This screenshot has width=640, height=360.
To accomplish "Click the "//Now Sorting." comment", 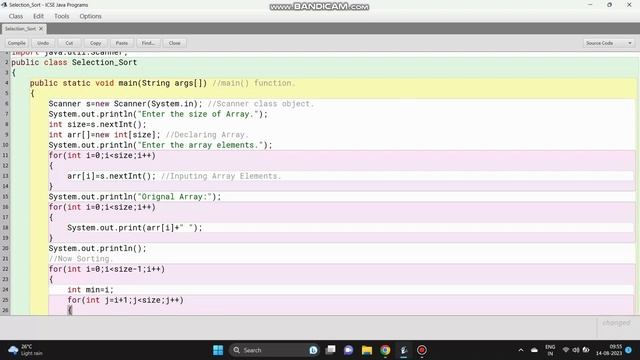I will (x=80, y=259).
